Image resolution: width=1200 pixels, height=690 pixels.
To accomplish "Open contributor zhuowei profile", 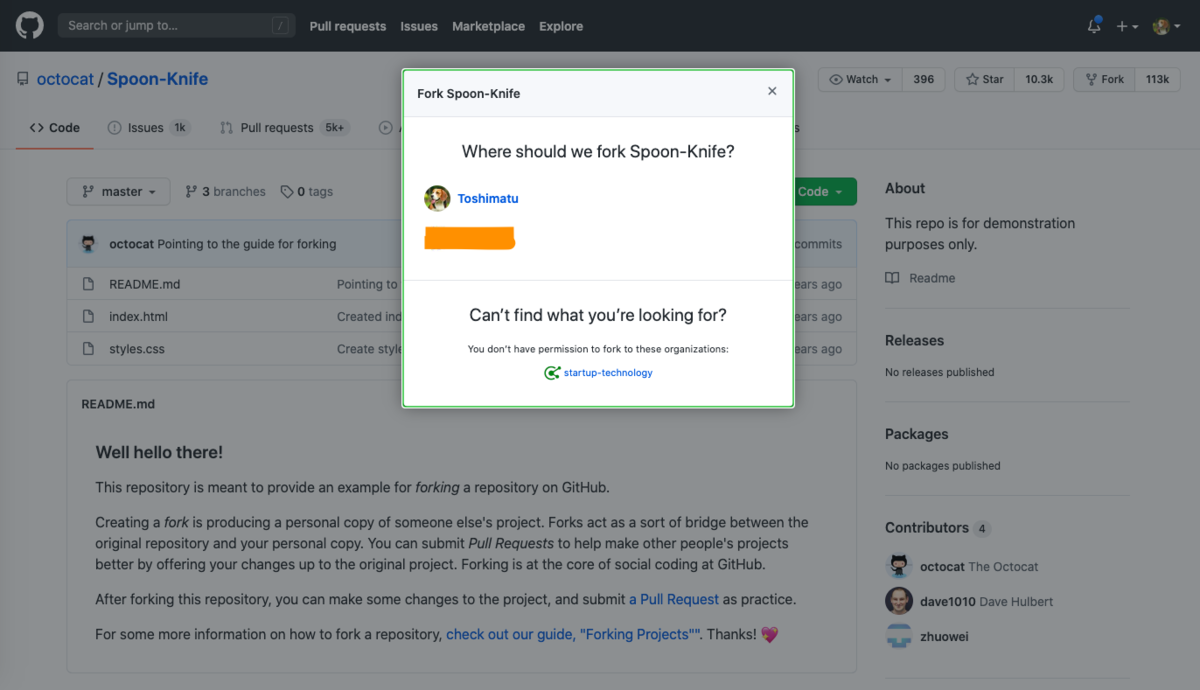I will pos(944,637).
